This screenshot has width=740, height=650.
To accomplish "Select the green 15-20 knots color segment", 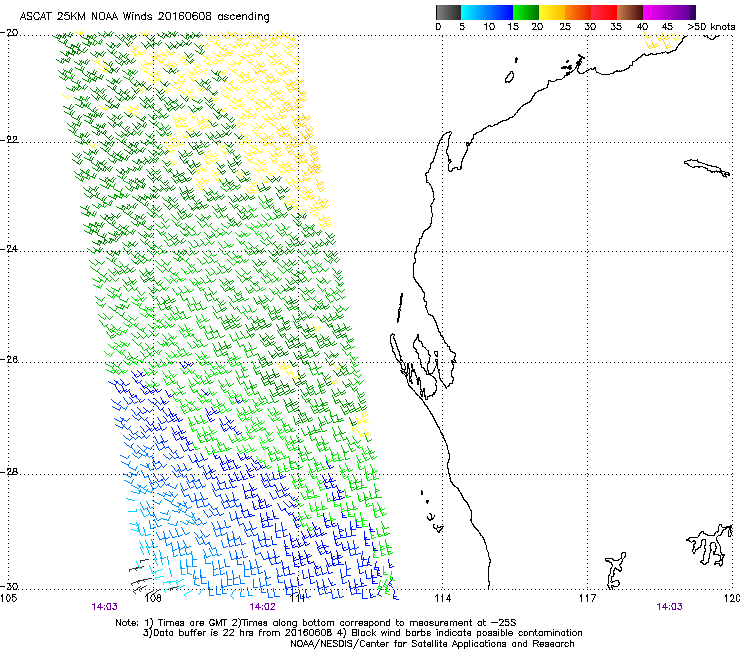I will point(526,12).
